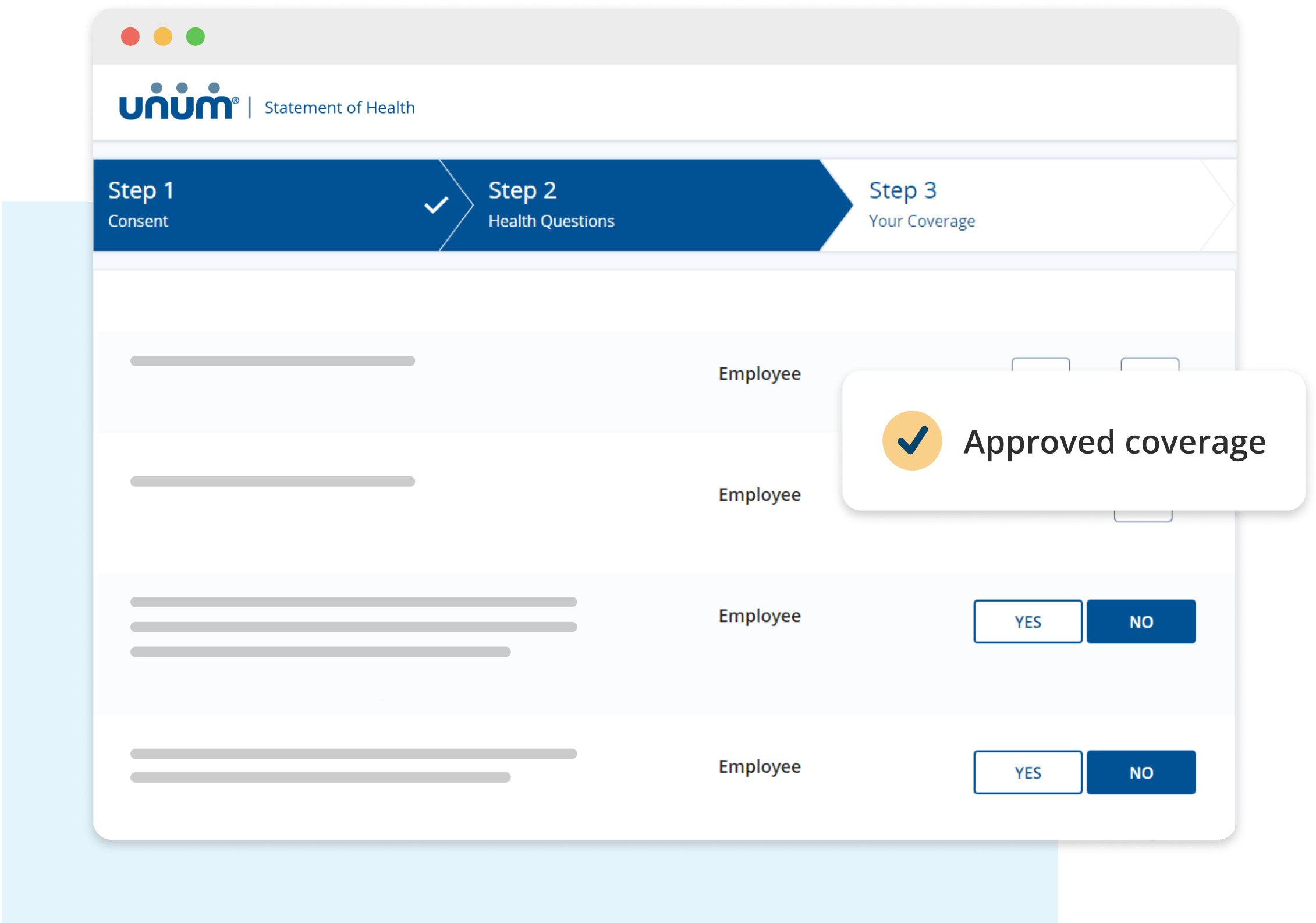Choose NO for last Employee question

pos(1141,772)
